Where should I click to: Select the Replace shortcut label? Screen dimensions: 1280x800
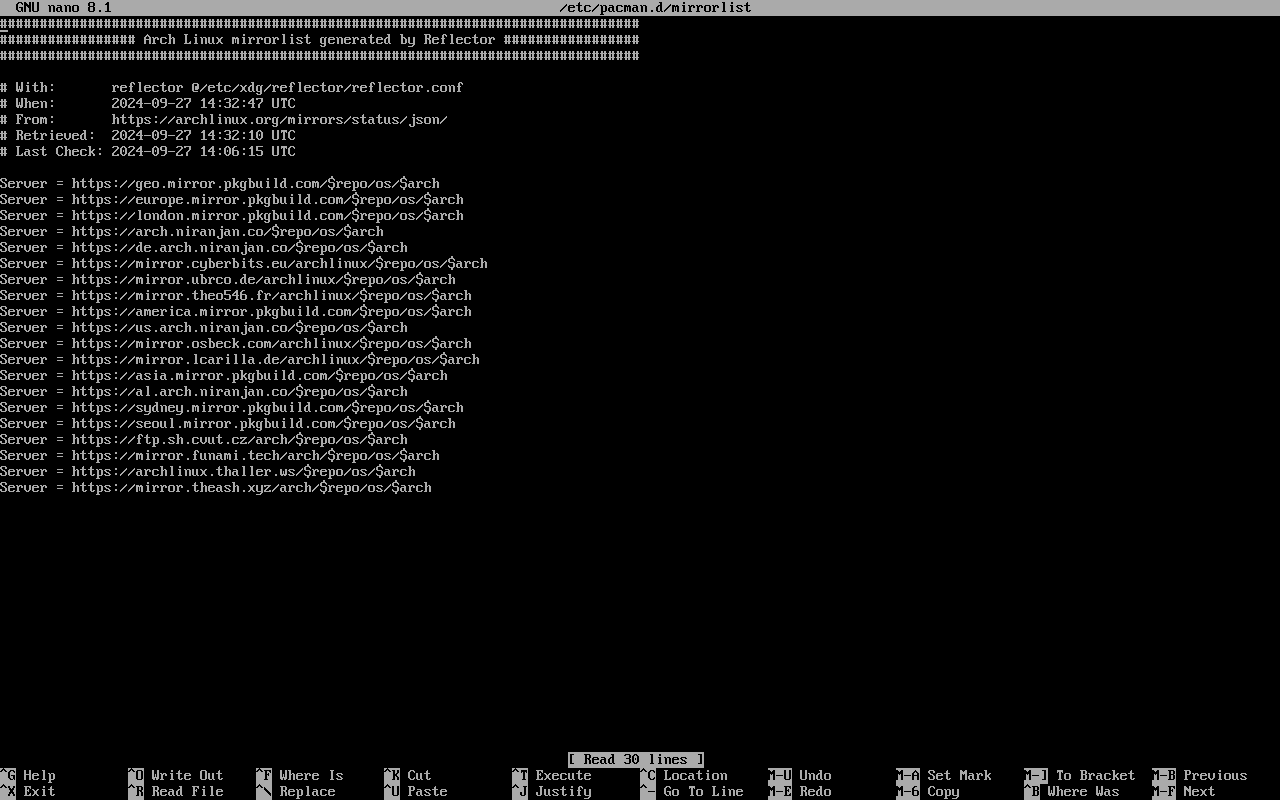tap(307, 791)
